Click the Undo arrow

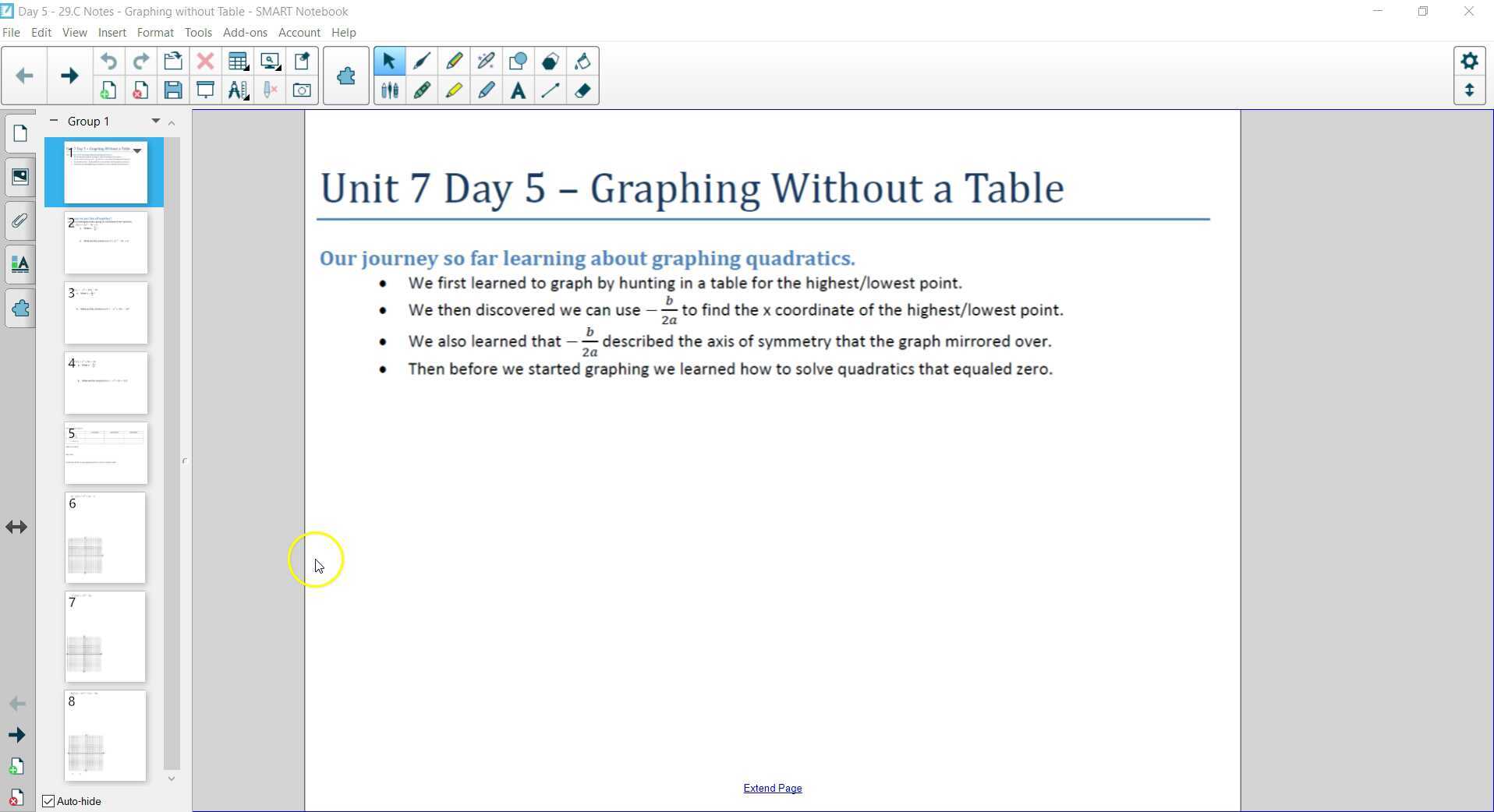click(108, 62)
